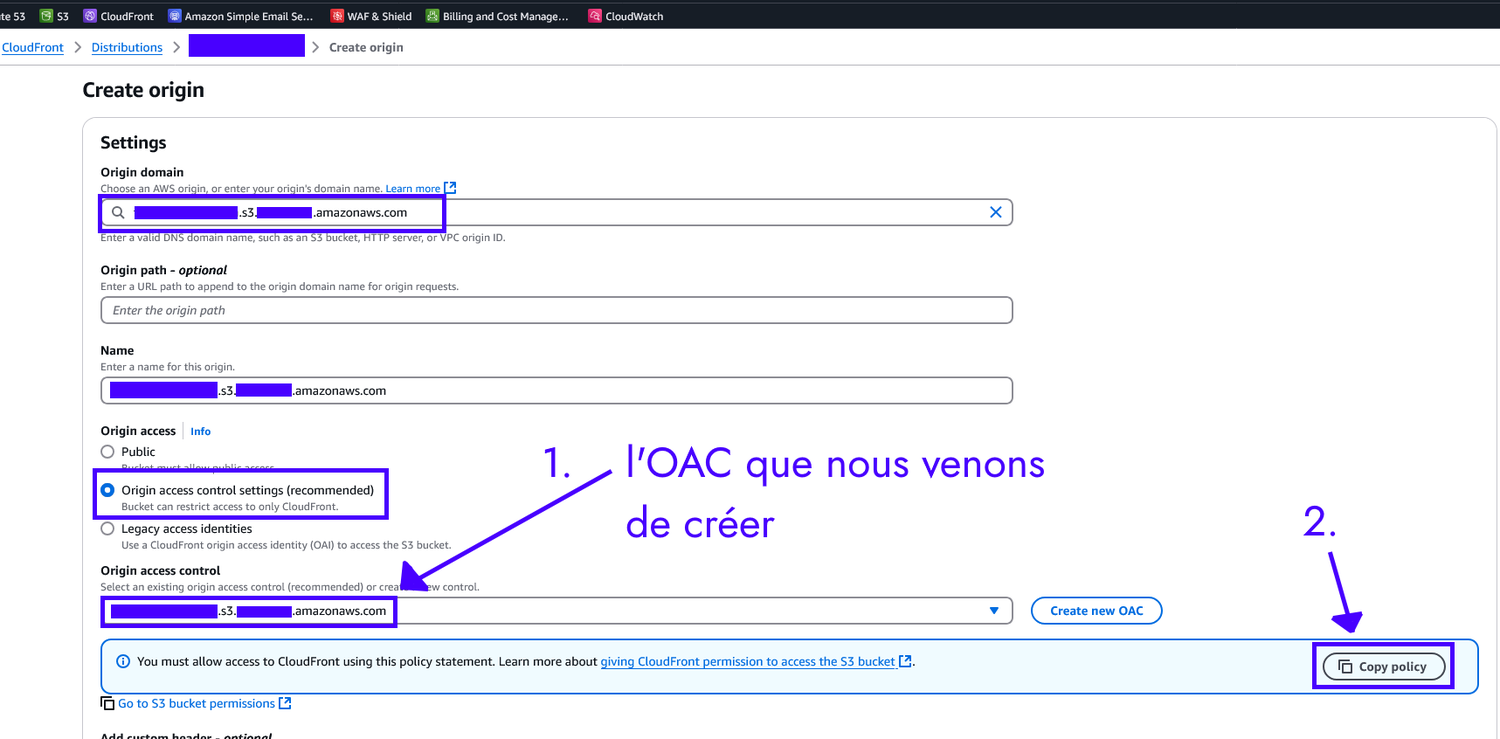This screenshot has height=739, width=1500.
Task: Open the Amazon Simple Email Service bookmark
Action: coord(241,16)
